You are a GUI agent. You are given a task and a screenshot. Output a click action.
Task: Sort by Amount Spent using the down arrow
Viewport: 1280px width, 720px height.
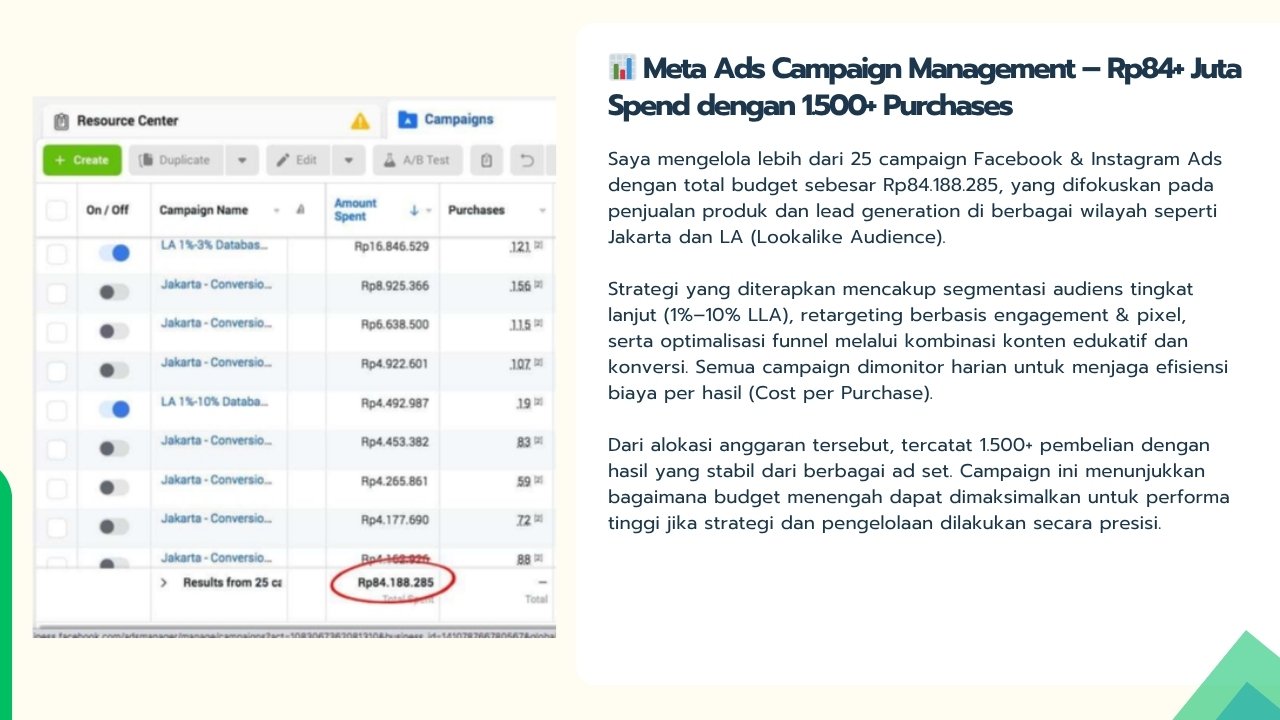414,210
